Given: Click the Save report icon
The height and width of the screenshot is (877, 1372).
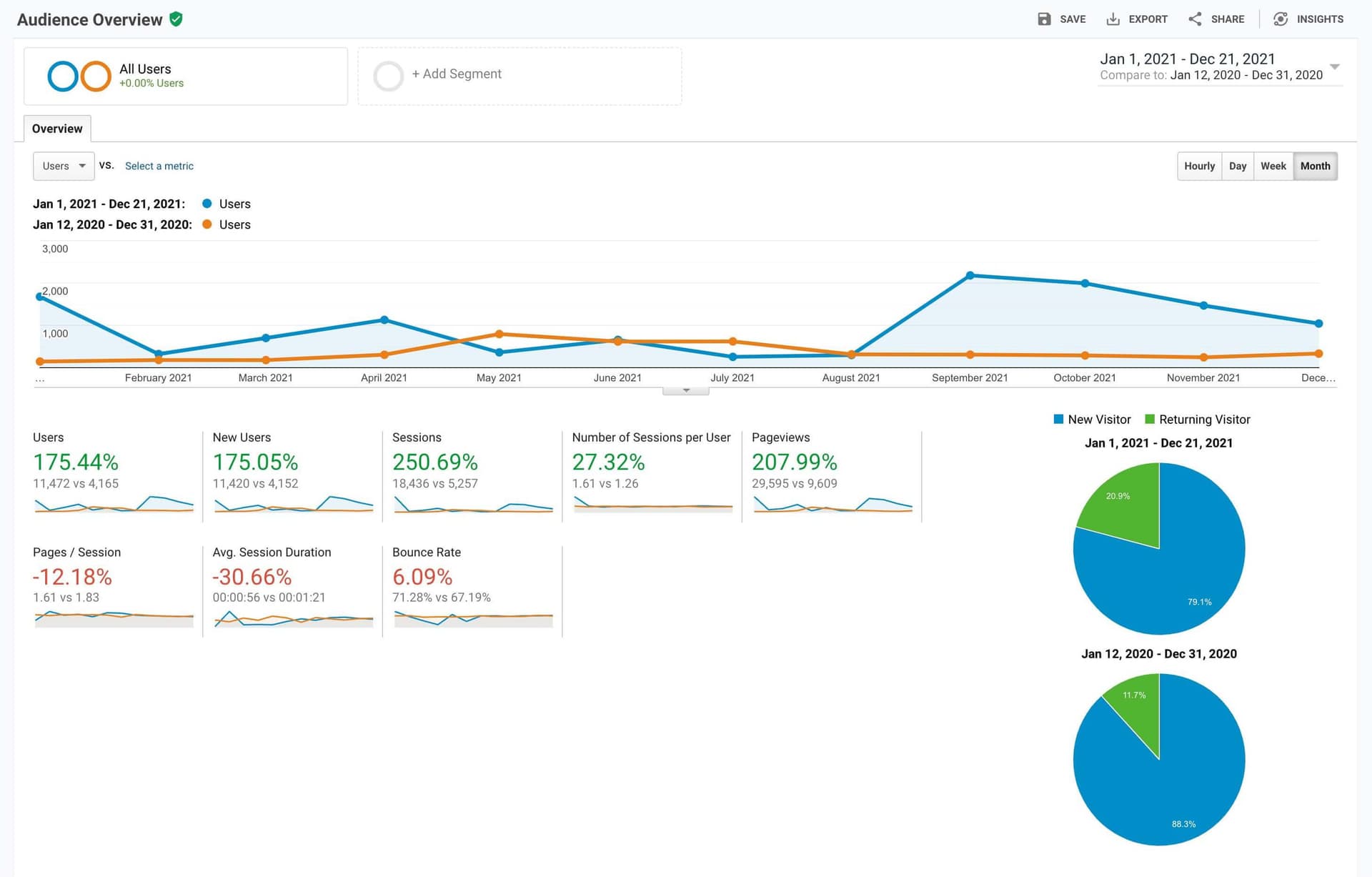Looking at the screenshot, I should [x=1044, y=19].
